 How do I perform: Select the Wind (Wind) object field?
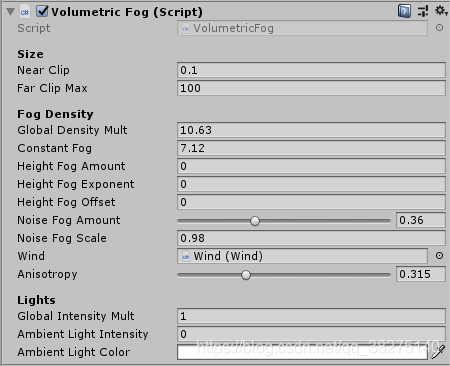[x=302, y=256]
